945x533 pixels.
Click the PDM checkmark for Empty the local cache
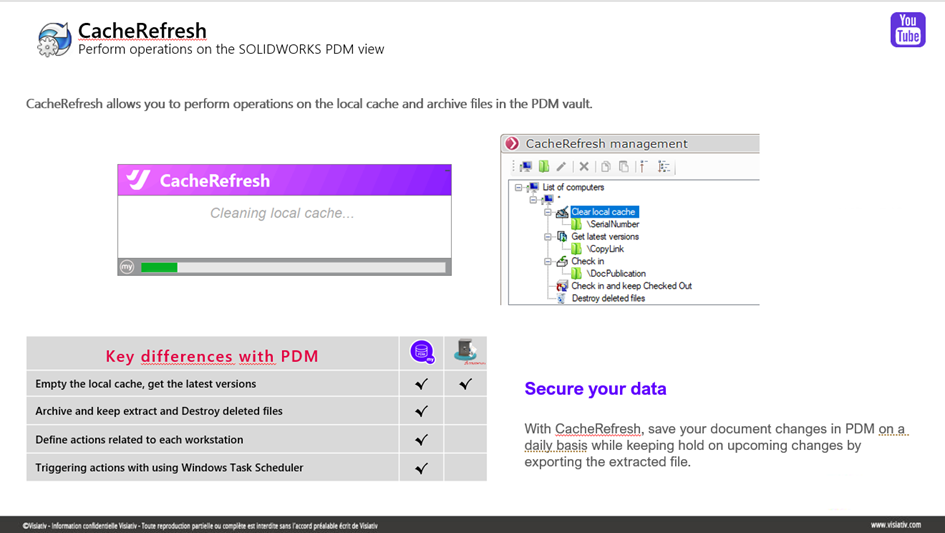point(465,383)
